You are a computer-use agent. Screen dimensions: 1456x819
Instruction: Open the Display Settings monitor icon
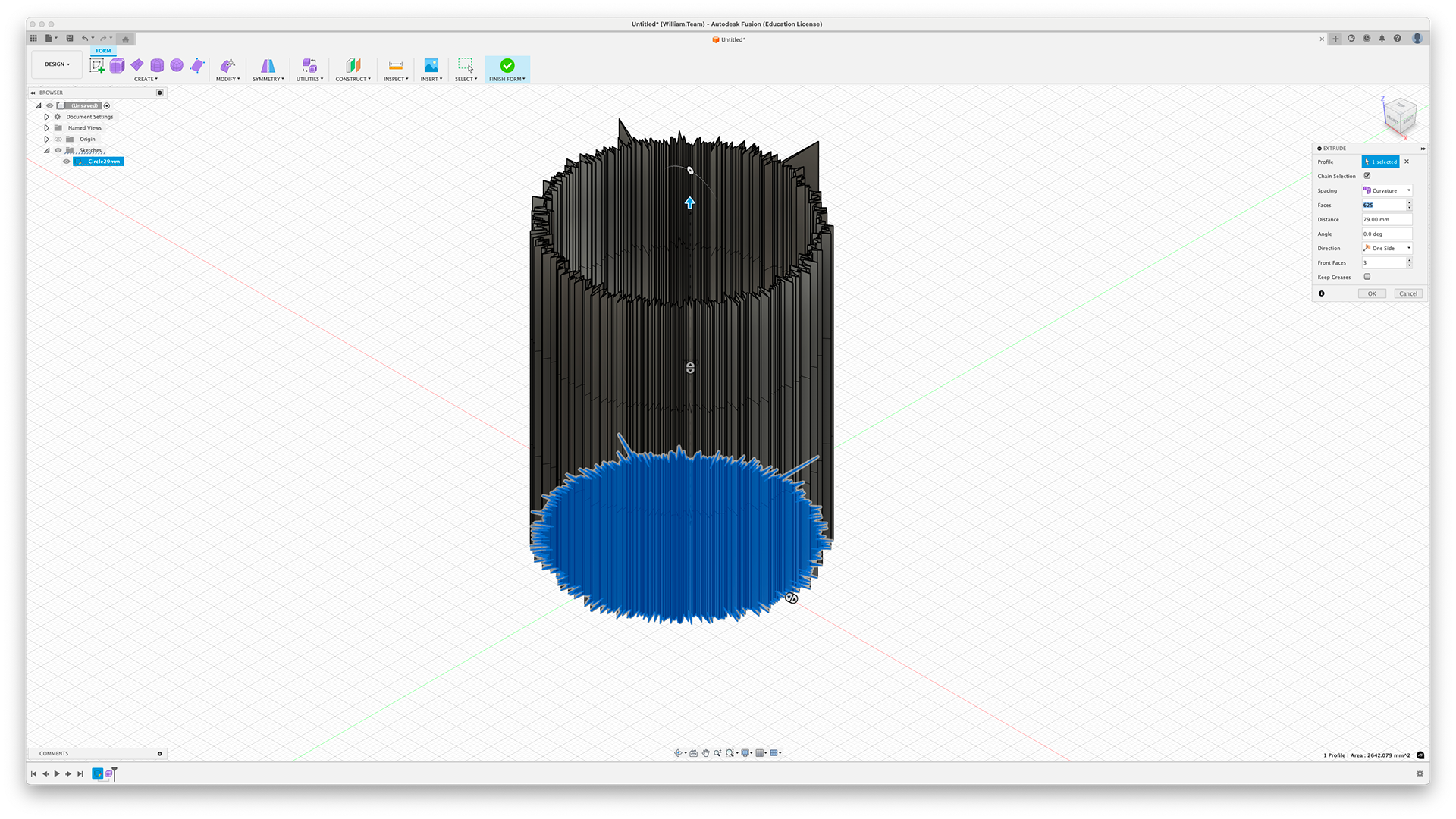(x=745, y=753)
